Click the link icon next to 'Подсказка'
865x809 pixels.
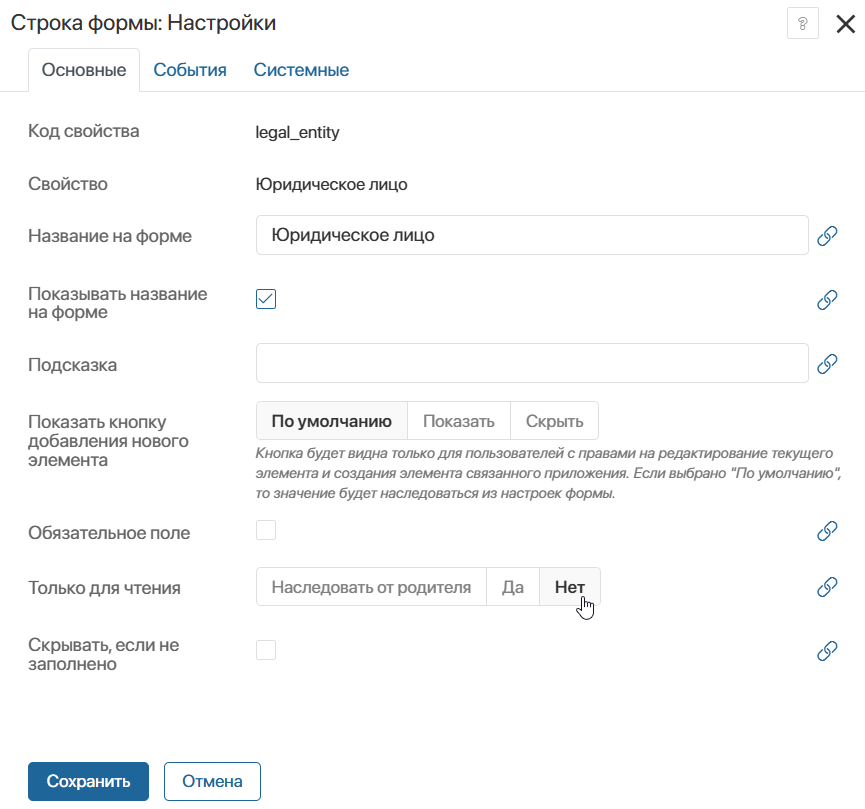tap(827, 363)
